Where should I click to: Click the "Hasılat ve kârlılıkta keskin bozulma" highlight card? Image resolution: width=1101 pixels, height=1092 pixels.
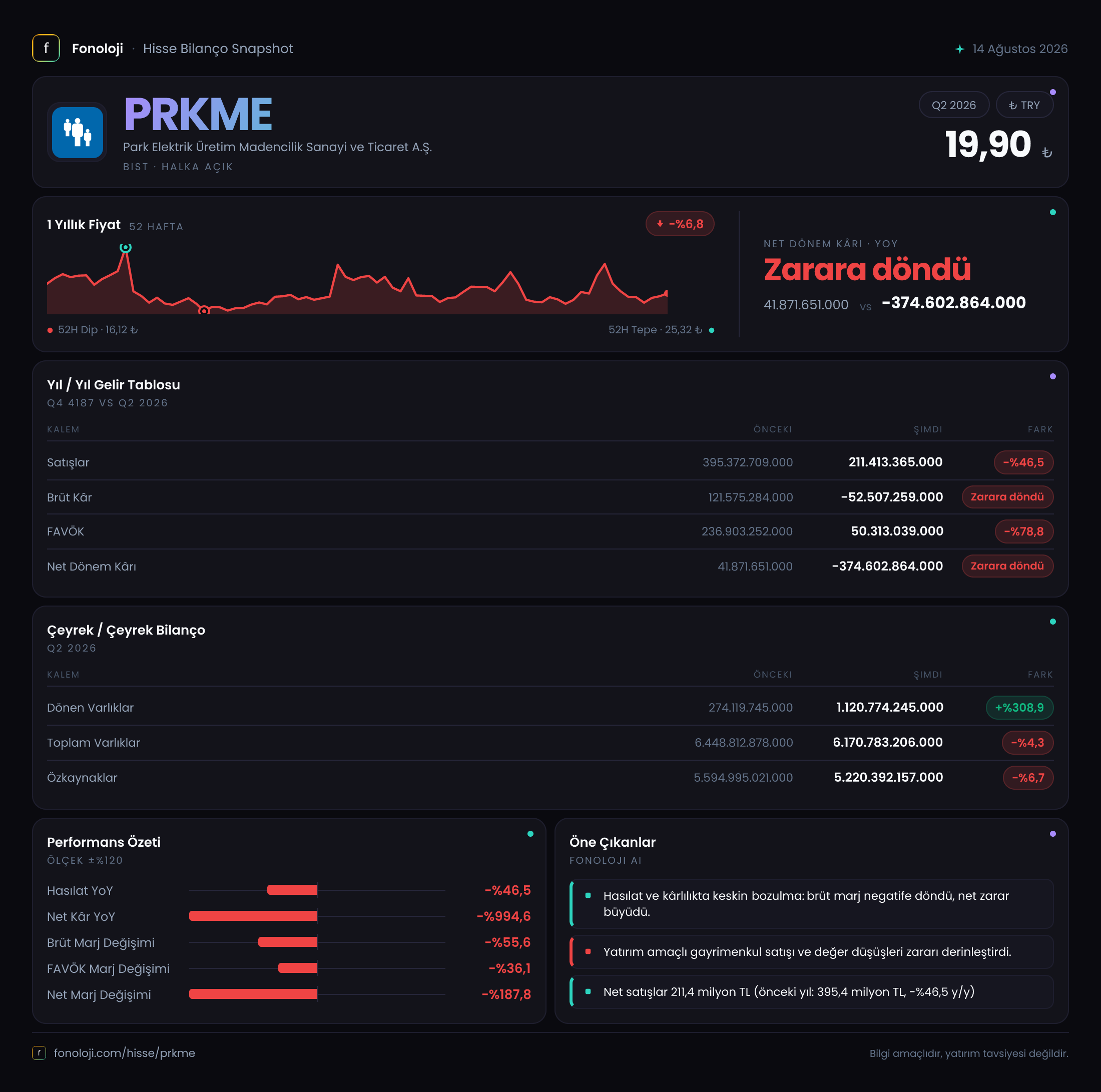coord(811,904)
